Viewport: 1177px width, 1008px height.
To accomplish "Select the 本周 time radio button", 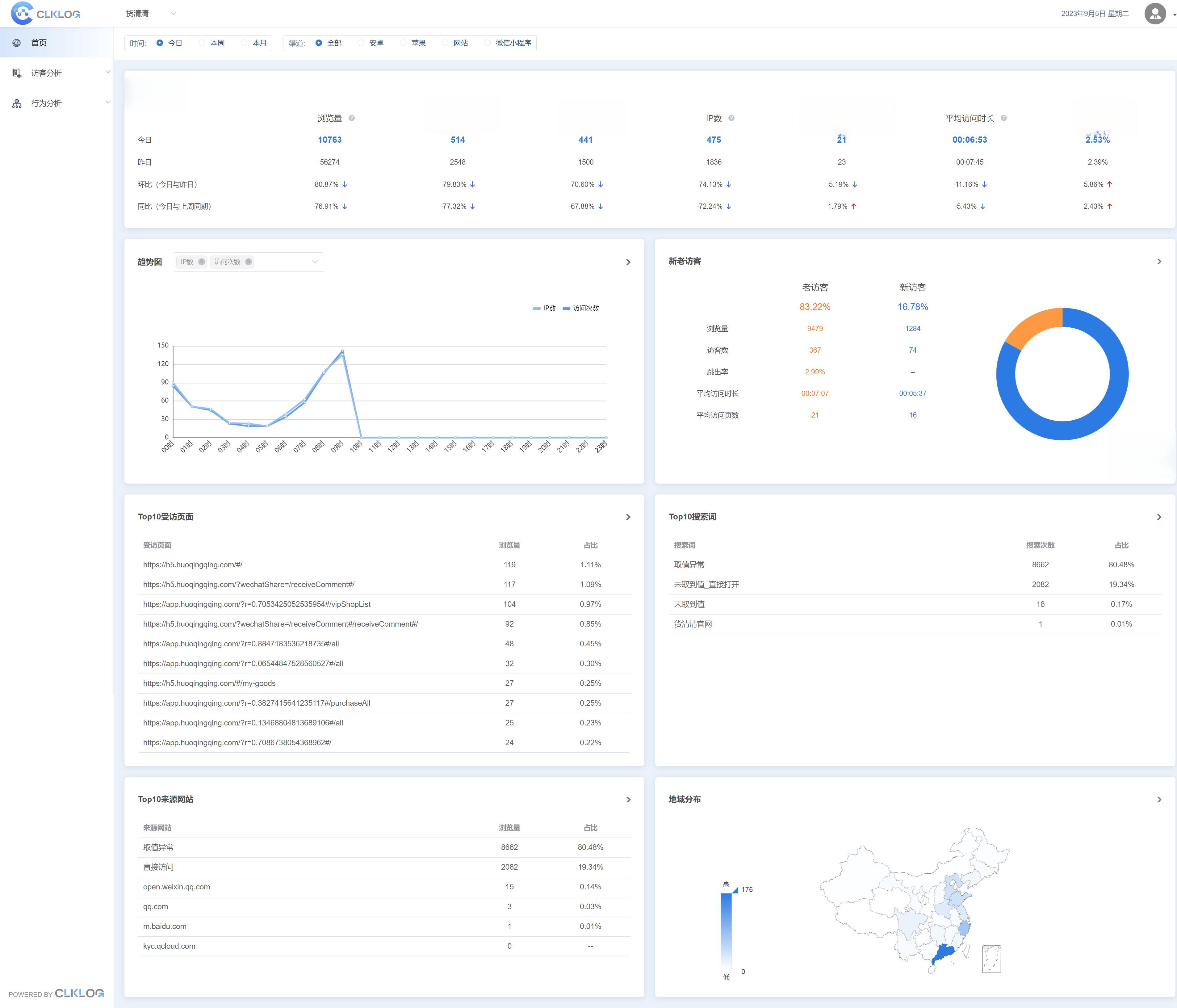I will point(202,43).
